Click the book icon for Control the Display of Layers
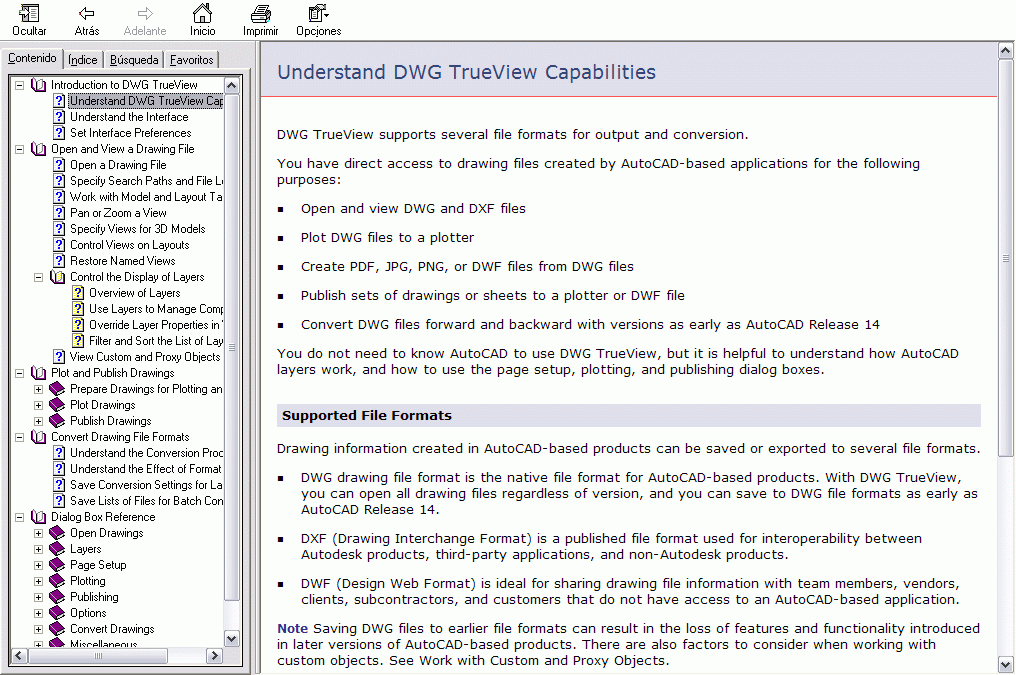The height and width of the screenshot is (675, 1016). (58, 277)
